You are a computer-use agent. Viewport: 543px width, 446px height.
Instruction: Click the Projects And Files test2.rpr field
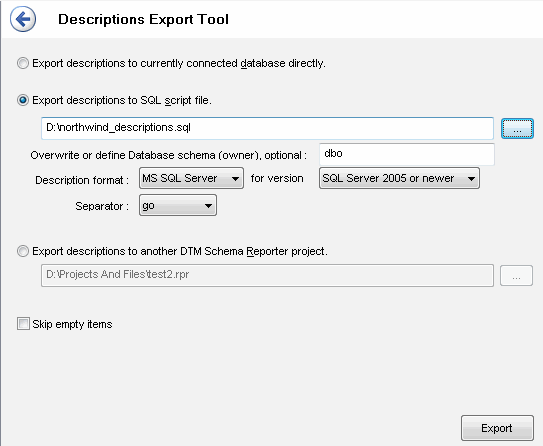click(267, 276)
